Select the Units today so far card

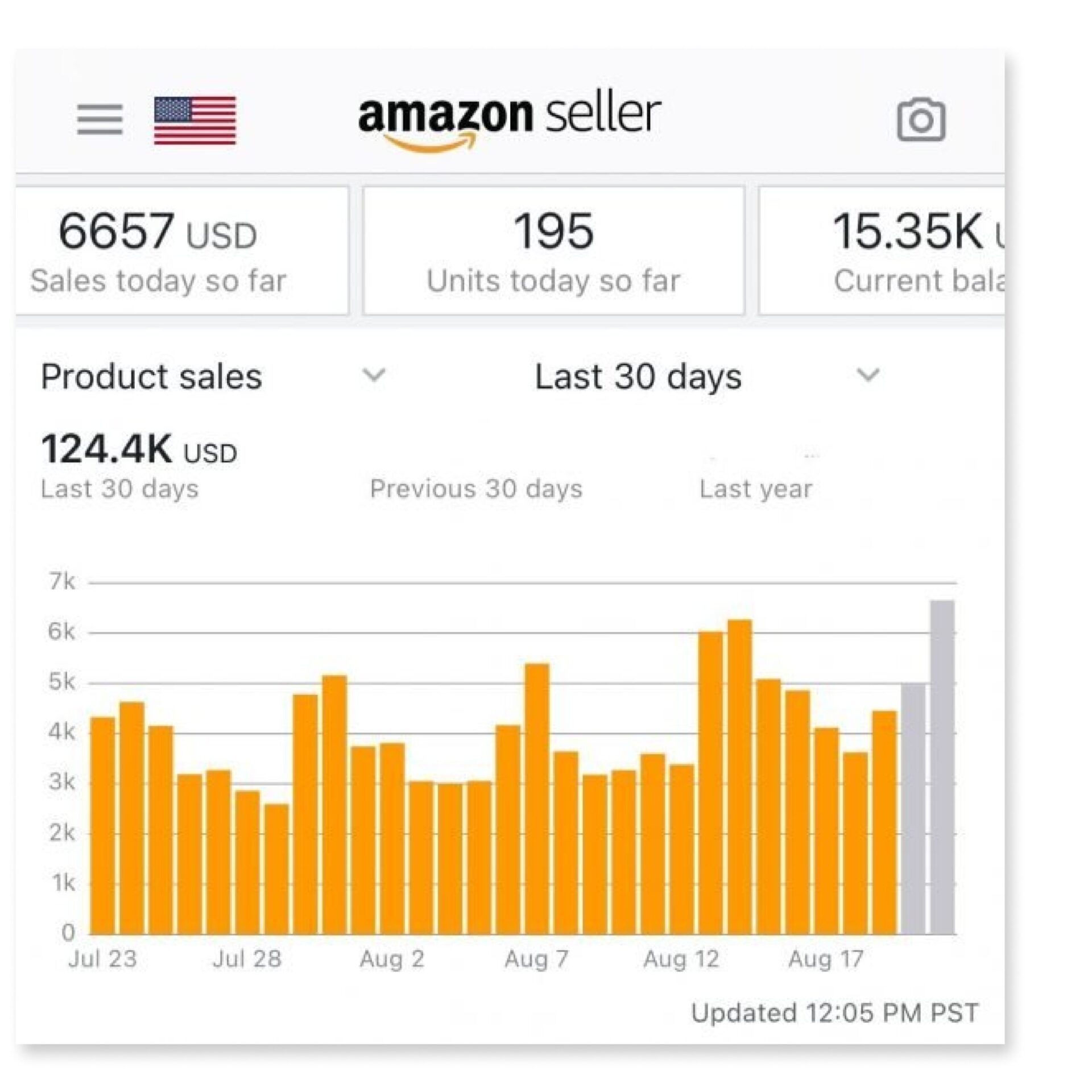[553, 250]
